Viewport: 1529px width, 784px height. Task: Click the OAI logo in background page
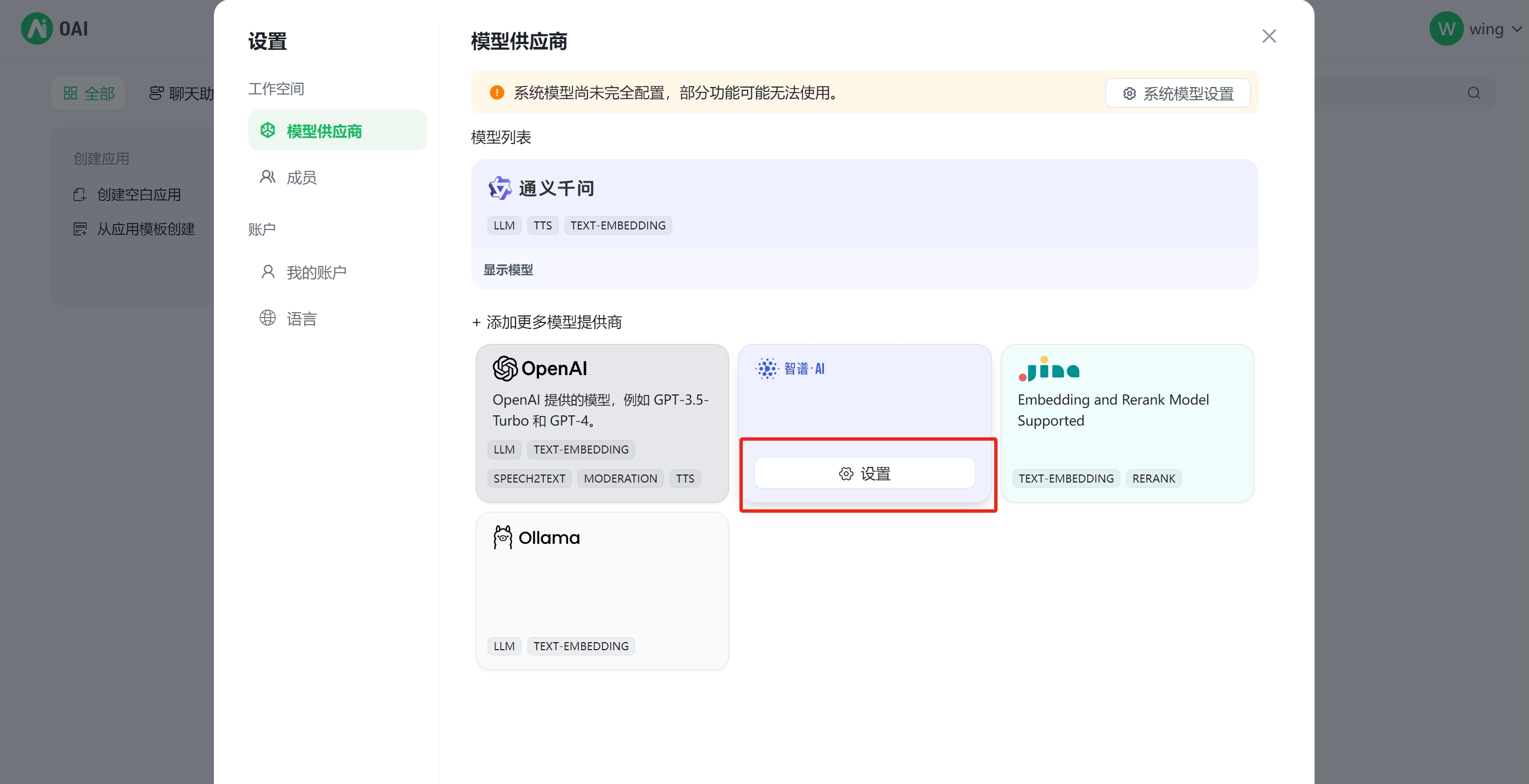pyautogui.click(x=55, y=28)
